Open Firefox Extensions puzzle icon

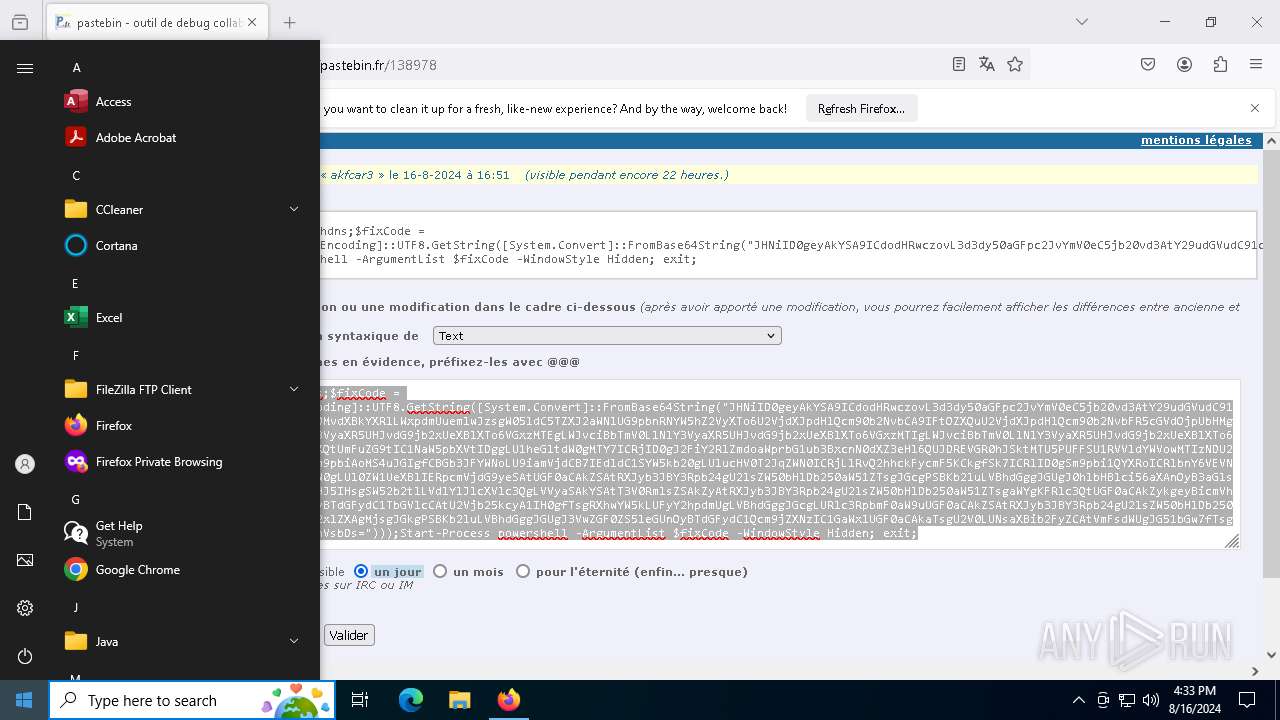1220,65
